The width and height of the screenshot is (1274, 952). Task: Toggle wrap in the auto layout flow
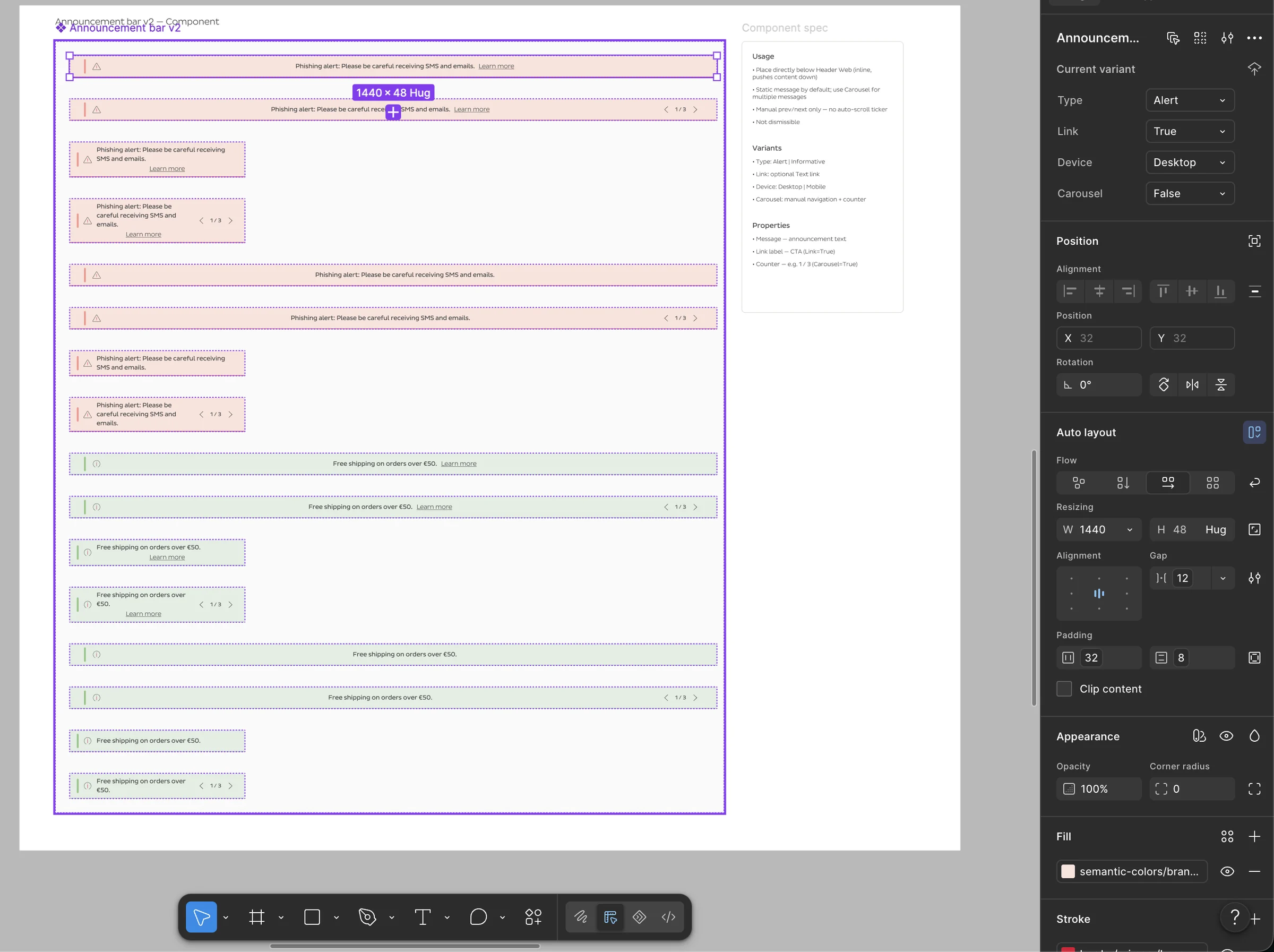(1254, 483)
